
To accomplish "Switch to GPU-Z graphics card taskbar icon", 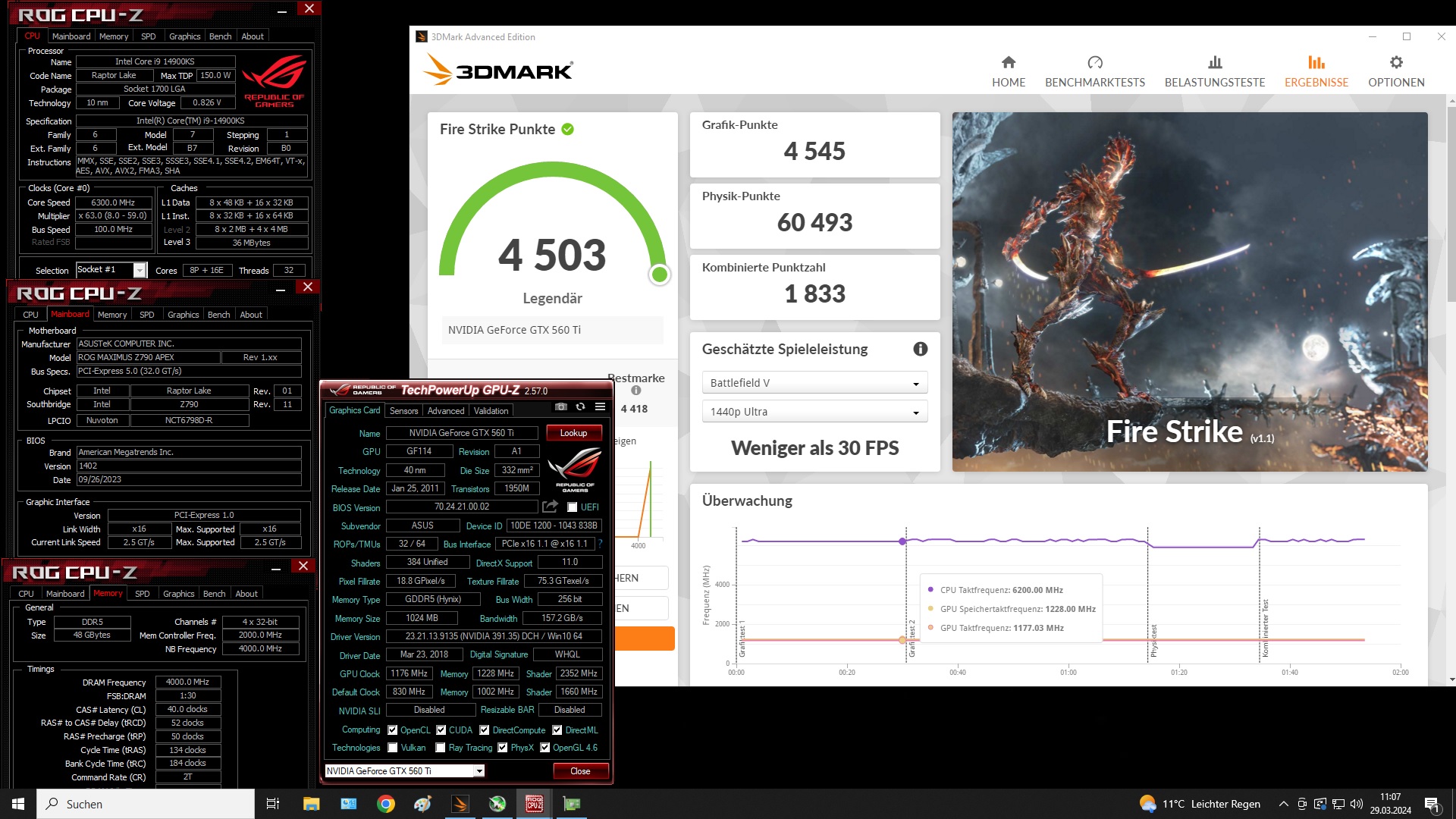I will [x=572, y=804].
